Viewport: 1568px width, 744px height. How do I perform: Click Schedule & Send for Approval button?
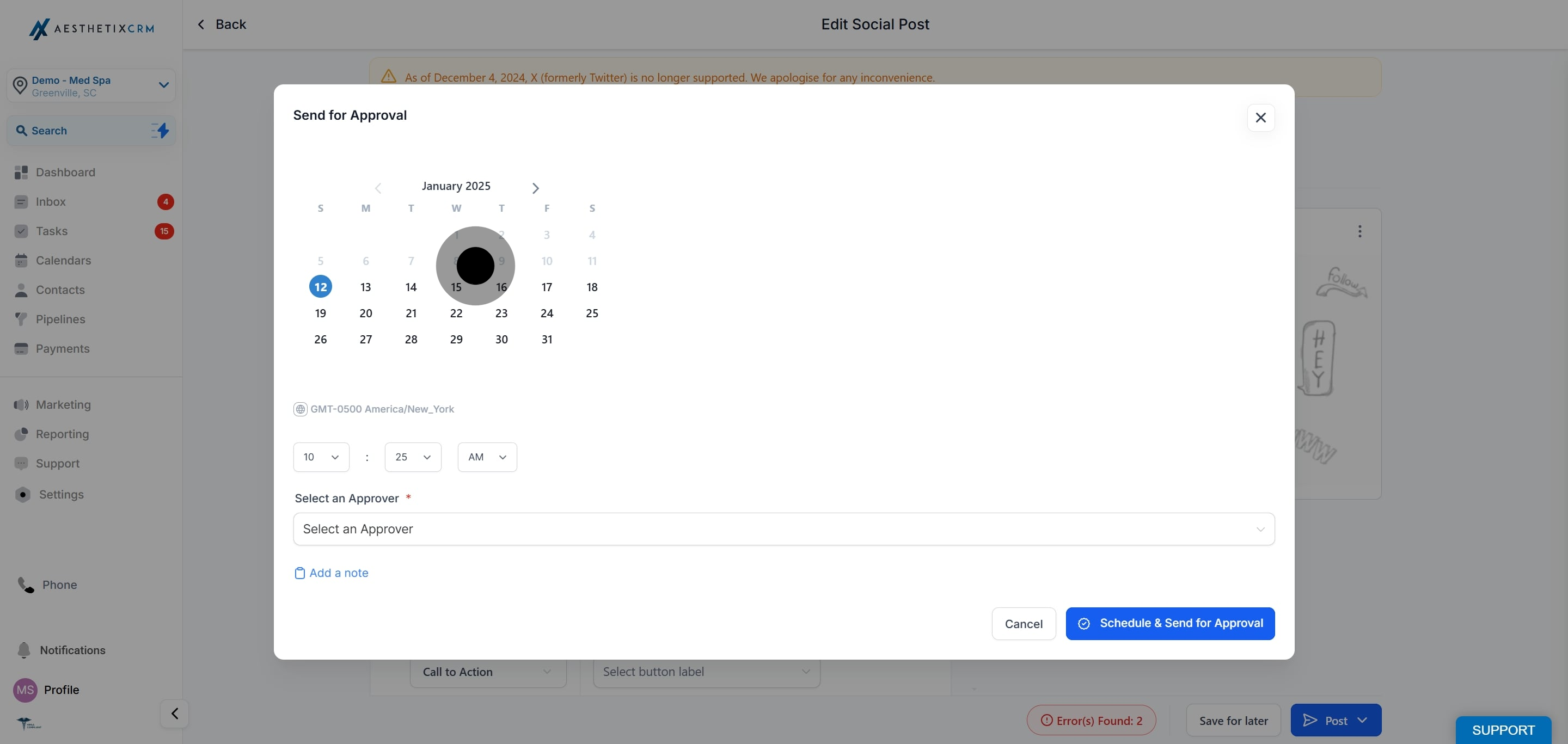[1169, 623]
